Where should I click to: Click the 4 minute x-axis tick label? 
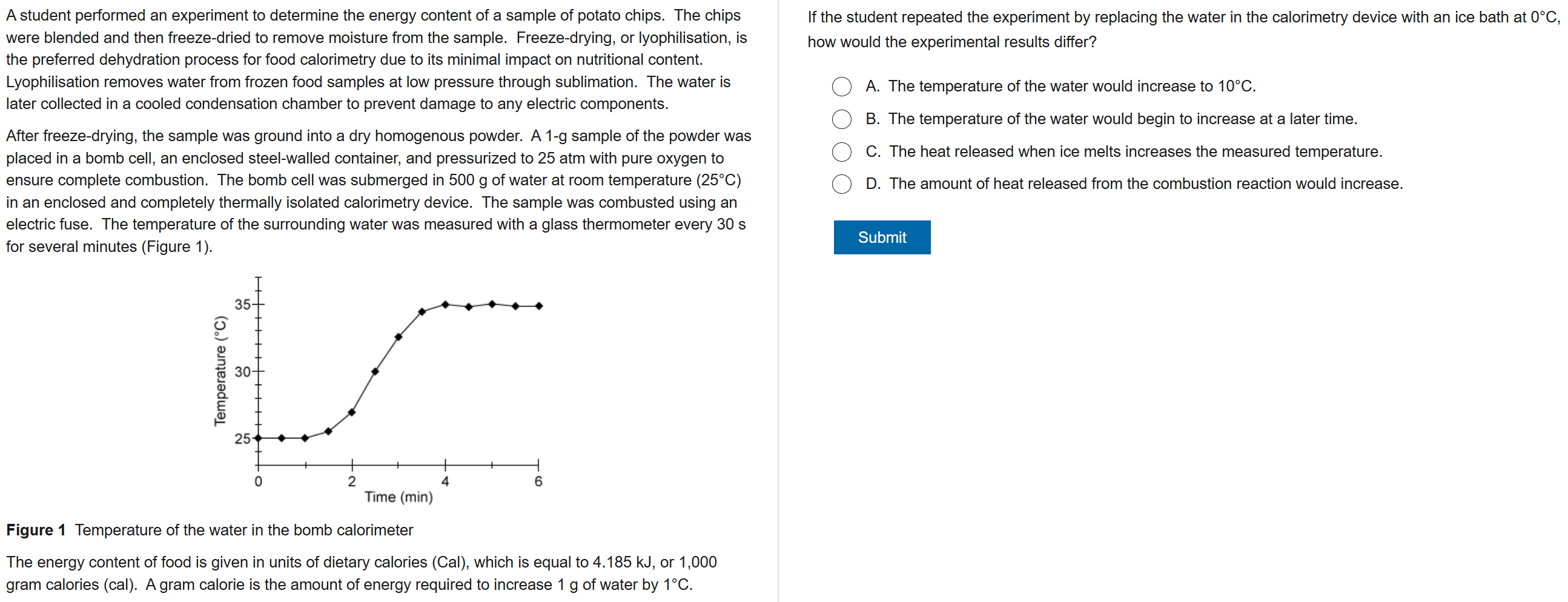(445, 481)
